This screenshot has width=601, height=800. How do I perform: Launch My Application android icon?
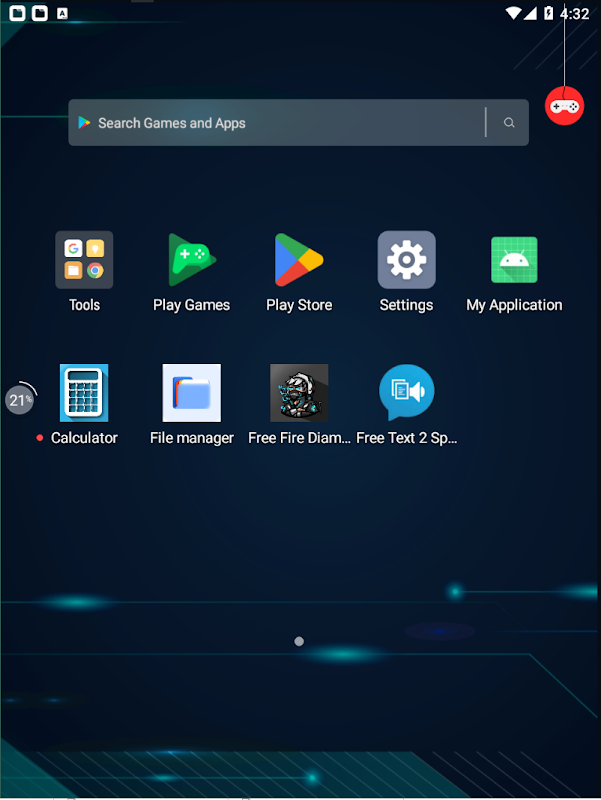point(514,260)
